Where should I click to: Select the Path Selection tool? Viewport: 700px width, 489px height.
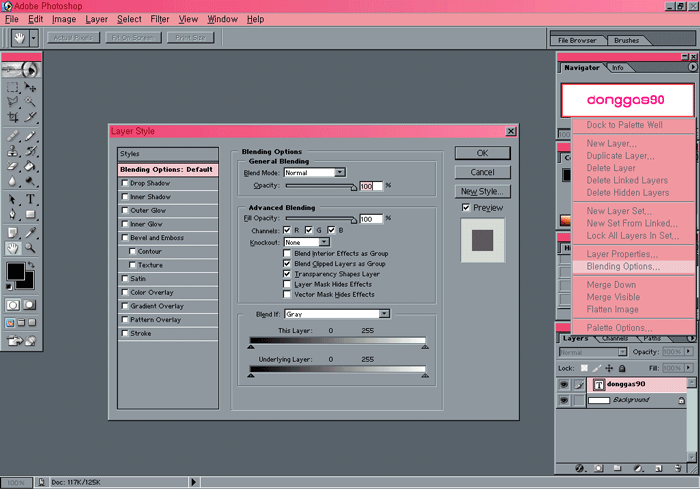pos(12,199)
